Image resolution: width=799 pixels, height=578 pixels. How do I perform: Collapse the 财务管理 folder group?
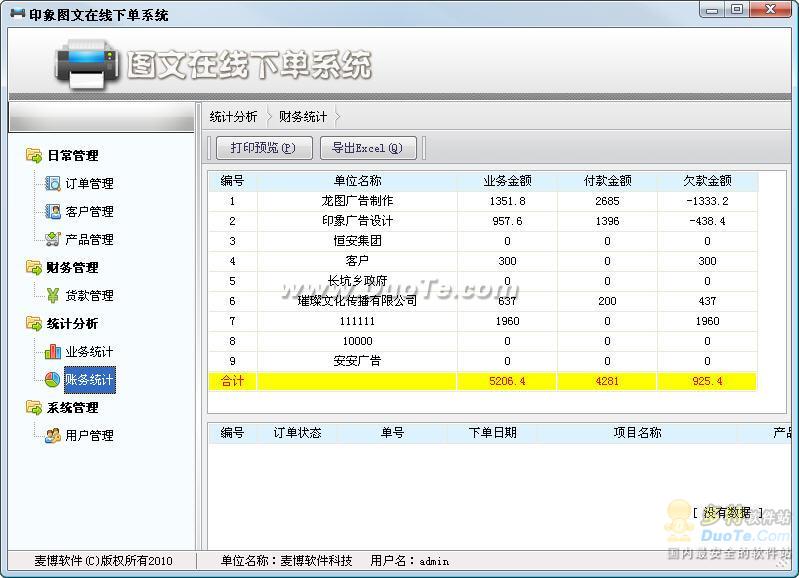click(34, 268)
